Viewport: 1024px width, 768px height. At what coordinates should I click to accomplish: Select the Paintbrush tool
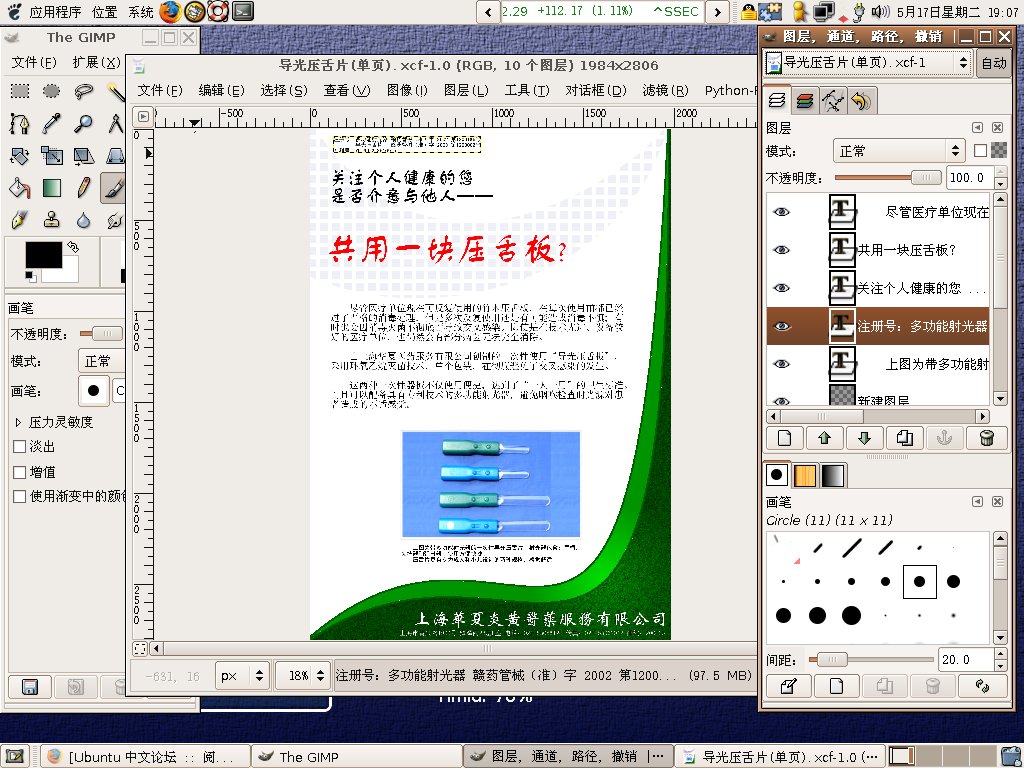114,188
